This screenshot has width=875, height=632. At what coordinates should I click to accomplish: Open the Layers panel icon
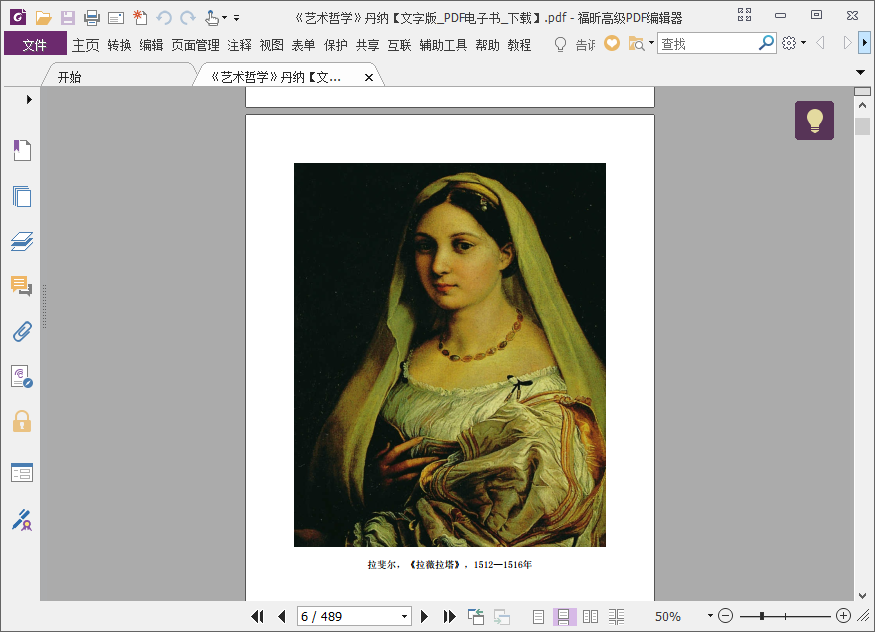[22, 241]
